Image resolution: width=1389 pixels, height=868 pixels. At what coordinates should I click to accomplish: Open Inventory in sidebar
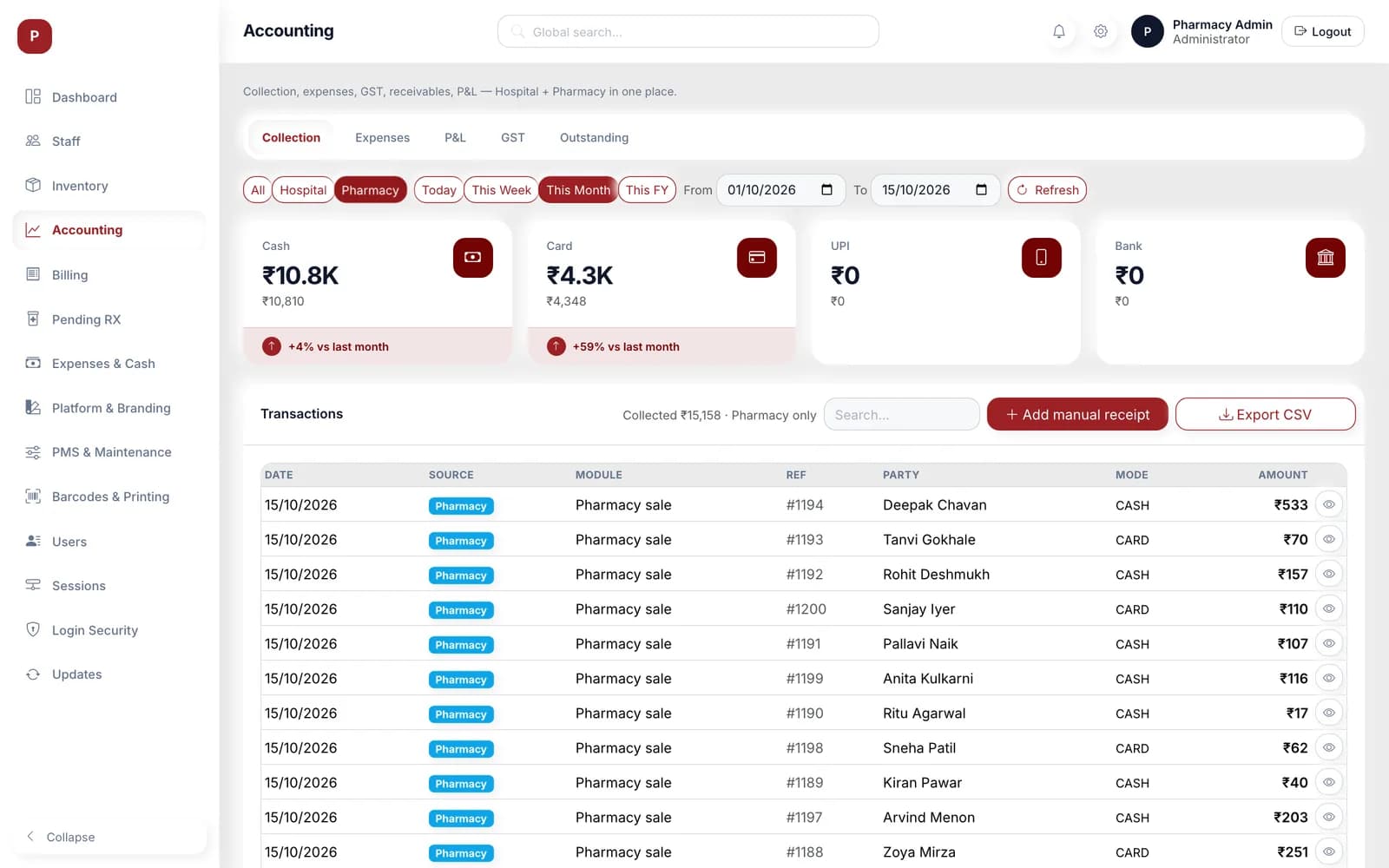(x=109, y=186)
